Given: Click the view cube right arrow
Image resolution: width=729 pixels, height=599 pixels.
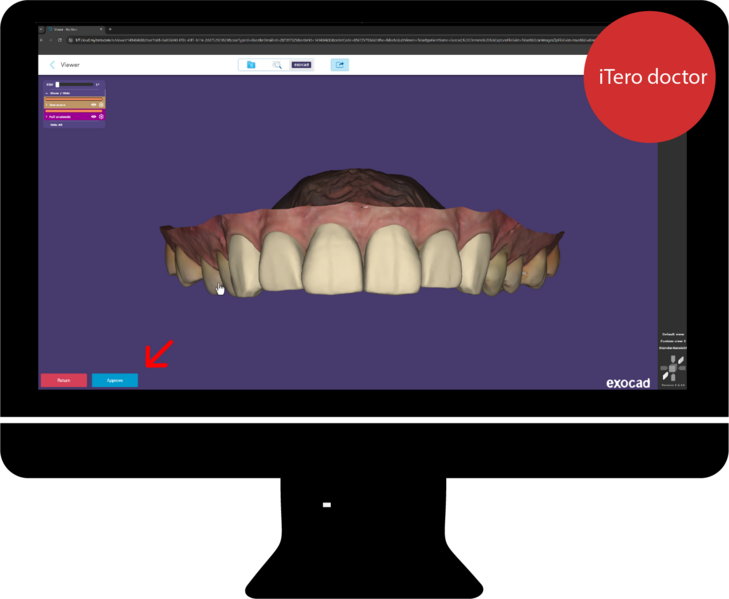Looking at the screenshot, I should [x=682, y=368].
